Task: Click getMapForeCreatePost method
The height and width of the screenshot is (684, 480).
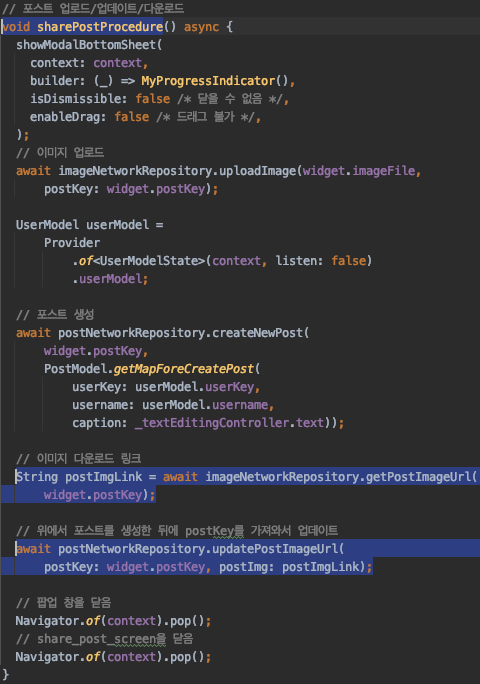Action: point(184,369)
